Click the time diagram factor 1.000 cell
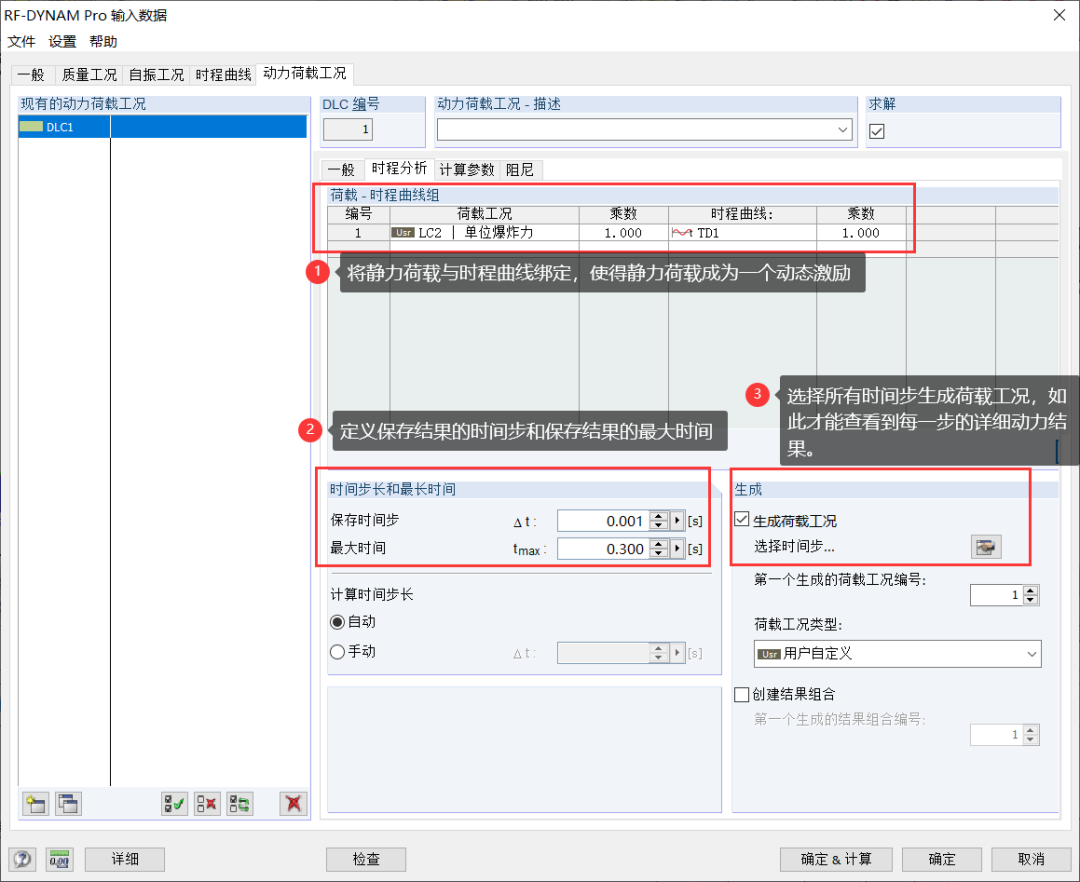 click(861, 233)
